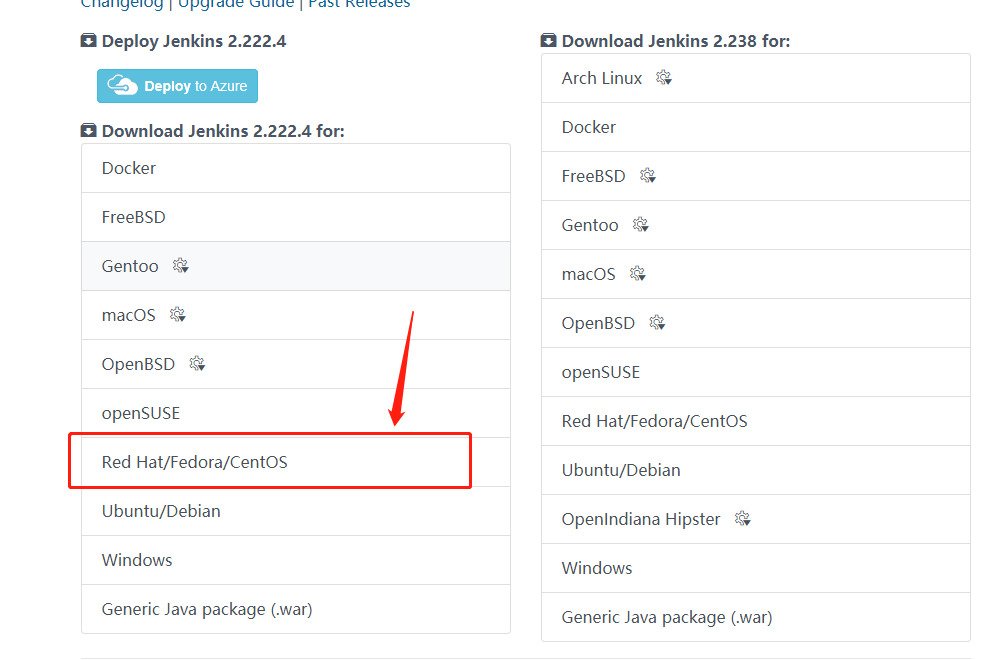This screenshot has width=994, height=660.
Task: Click the gear icon next to OpenIndiana Hipster
Action: 742,519
